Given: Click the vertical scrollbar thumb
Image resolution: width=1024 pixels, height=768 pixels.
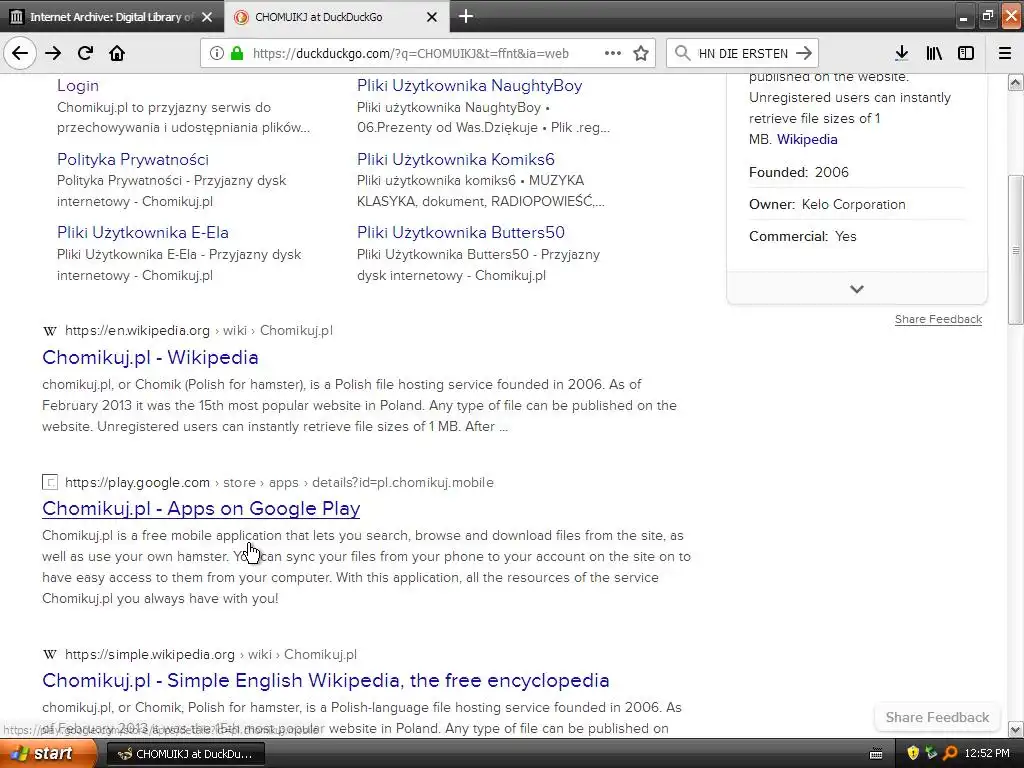Looking at the screenshot, I should tap(1016, 249).
